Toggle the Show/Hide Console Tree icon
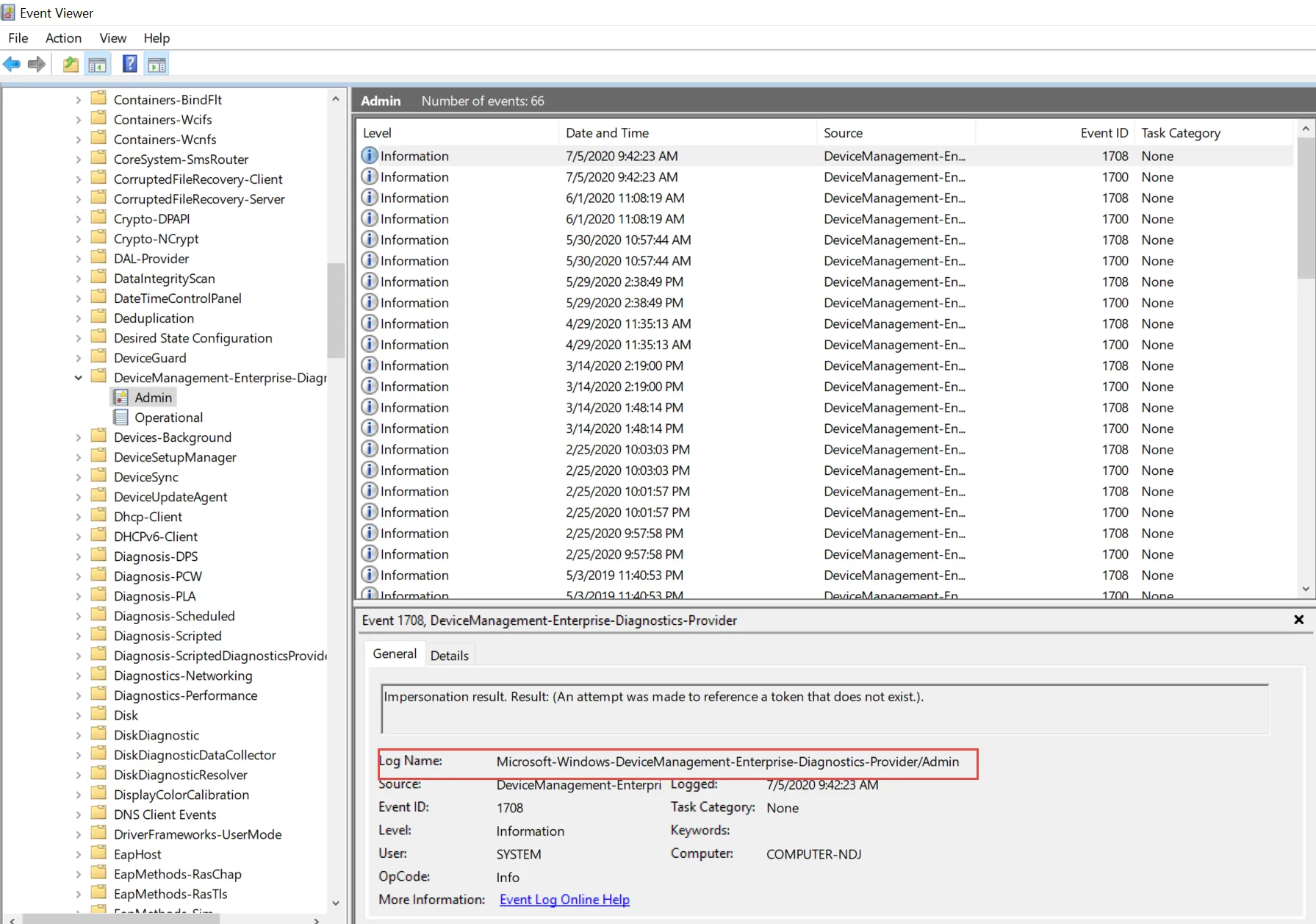This screenshot has height=924, width=1316. (x=97, y=65)
